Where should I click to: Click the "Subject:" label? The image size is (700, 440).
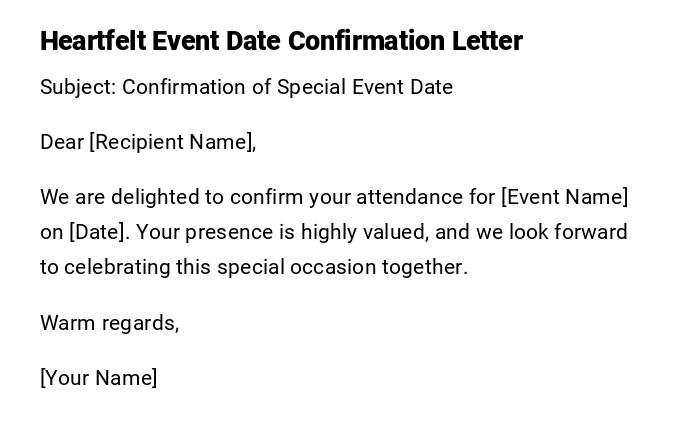click(x=78, y=87)
